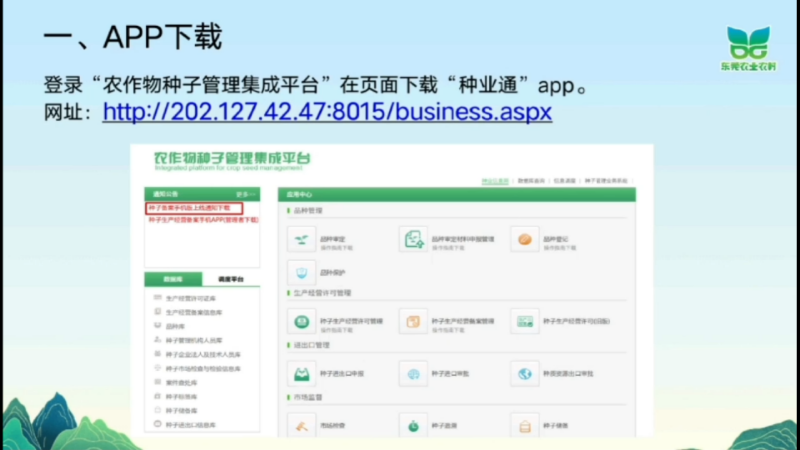This screenshot has width=800, height=450.
Task: Open the 种子标签库 list entry
Action: tap(181, 396)
